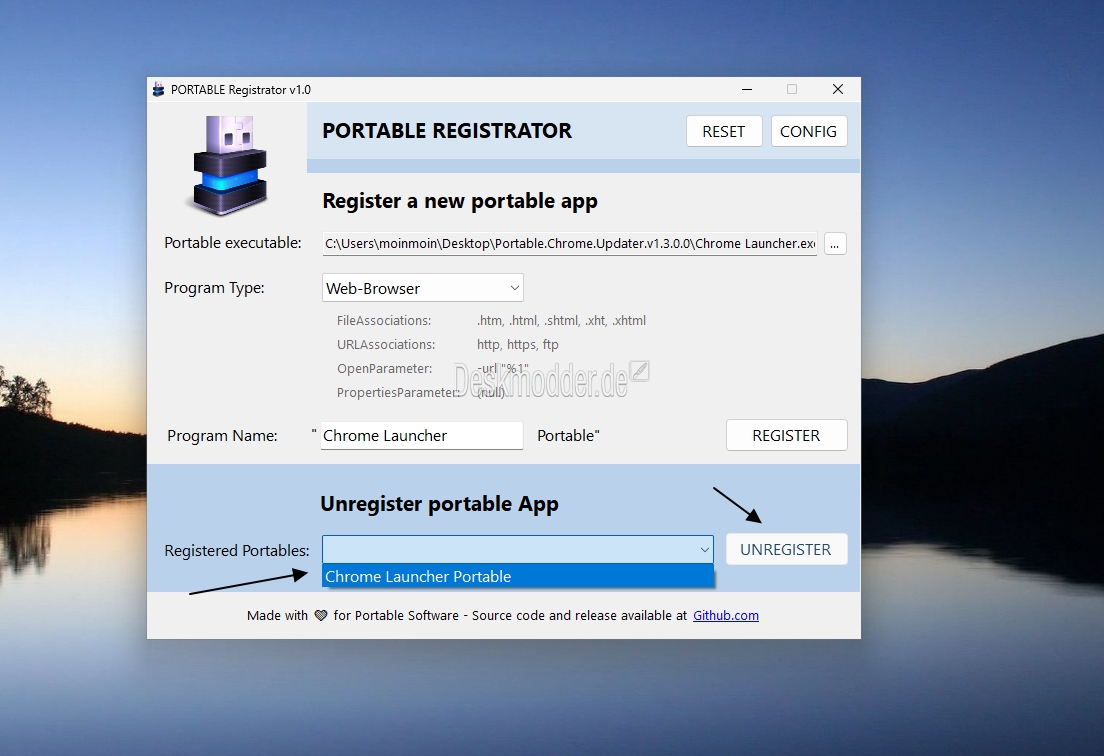Click the 'Portable executable:' label

click(232, 243)
